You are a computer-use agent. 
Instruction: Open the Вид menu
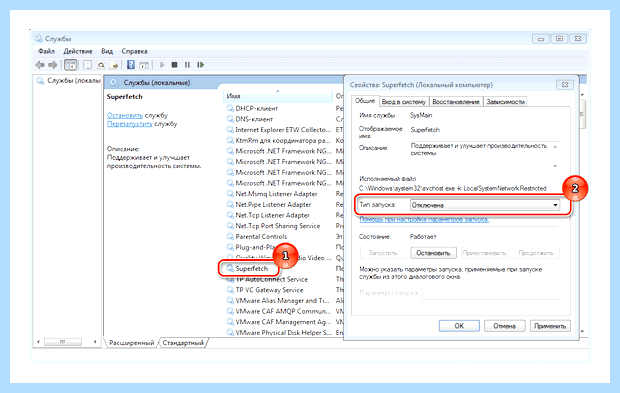[107, 51]
